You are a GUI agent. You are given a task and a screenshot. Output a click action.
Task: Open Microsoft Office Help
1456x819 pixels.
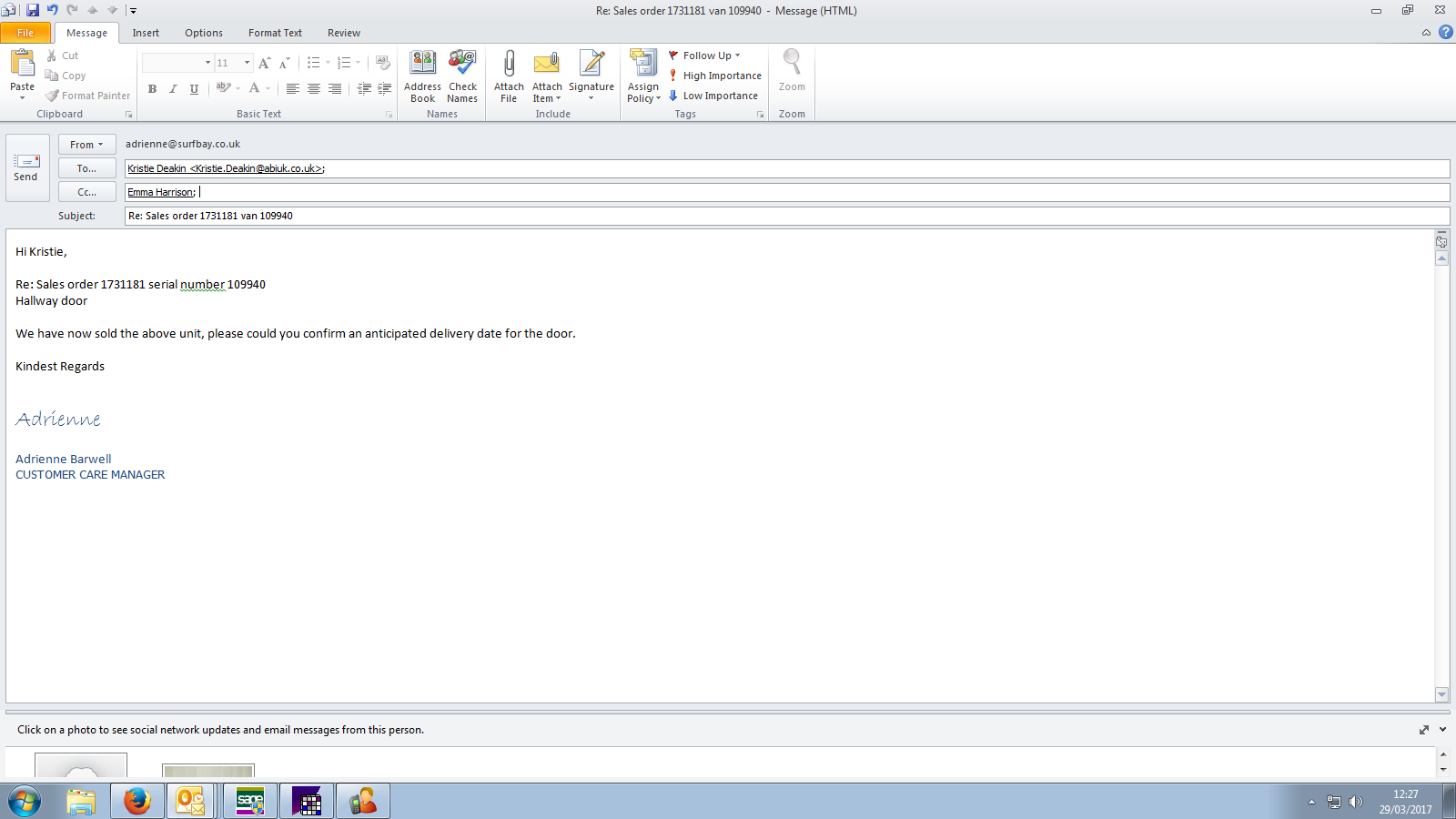click(1446, 32)
